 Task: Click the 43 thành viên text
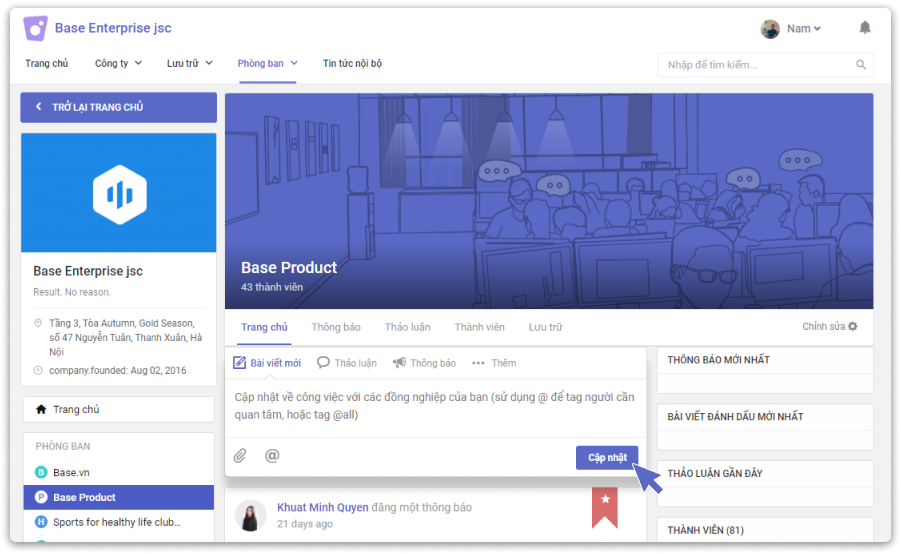(272, 287)
